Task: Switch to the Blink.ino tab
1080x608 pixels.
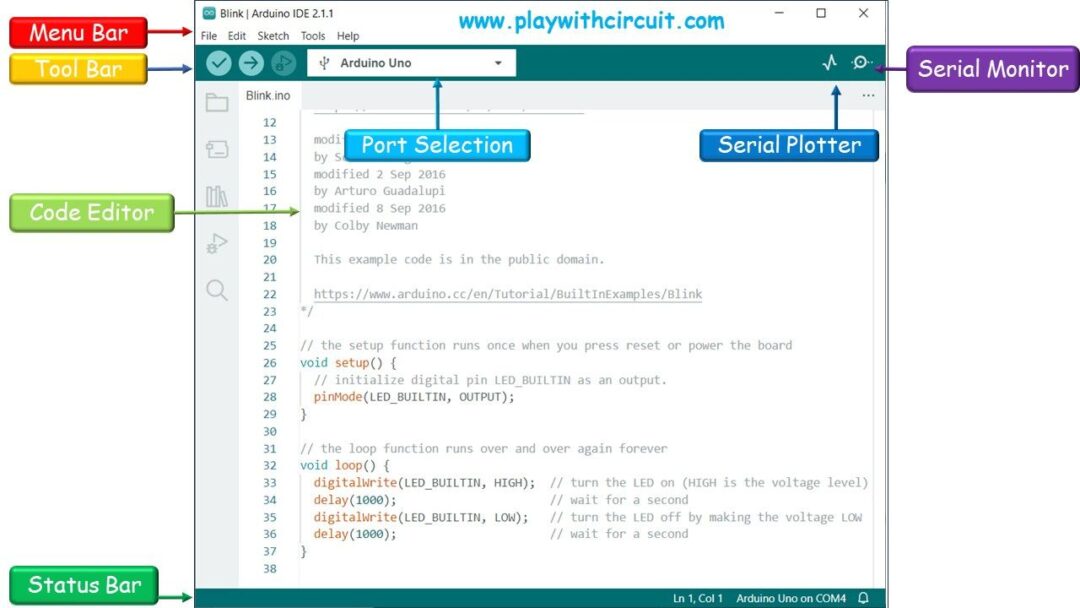Action: 267,95
